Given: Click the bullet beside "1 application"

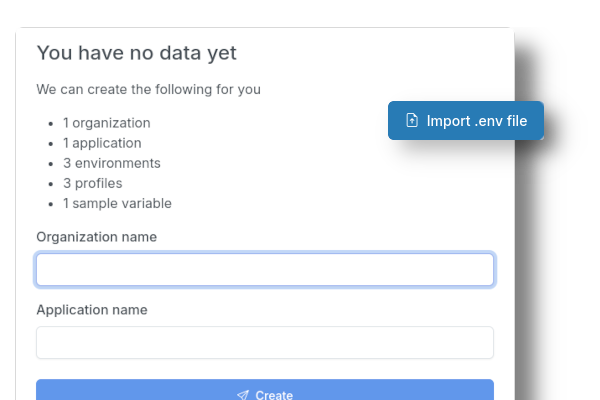Looking at the screenshot, I should tap(51, 143).
